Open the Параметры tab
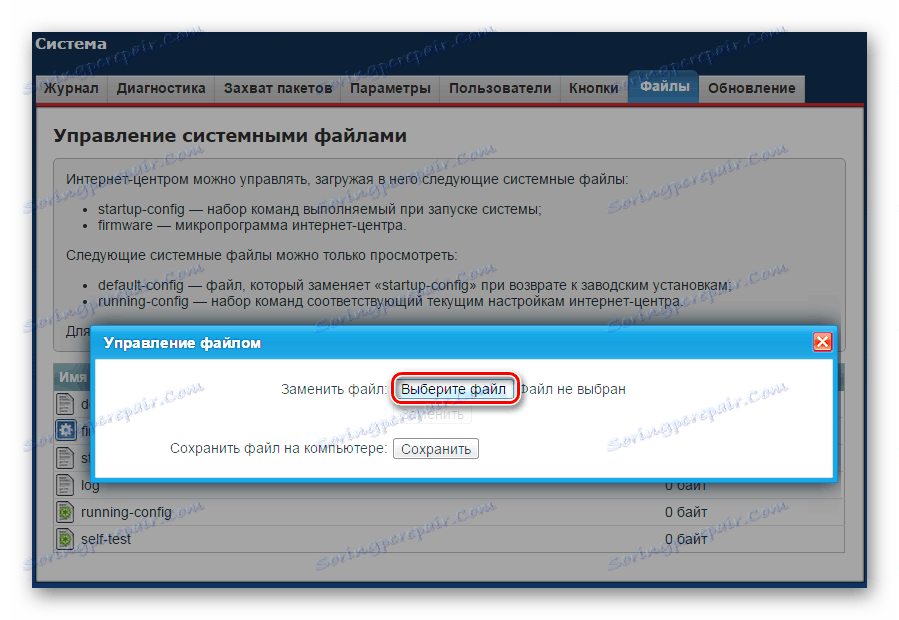Image resolution: width=899 pixels, height=620 pixels. tap(390, 88)
